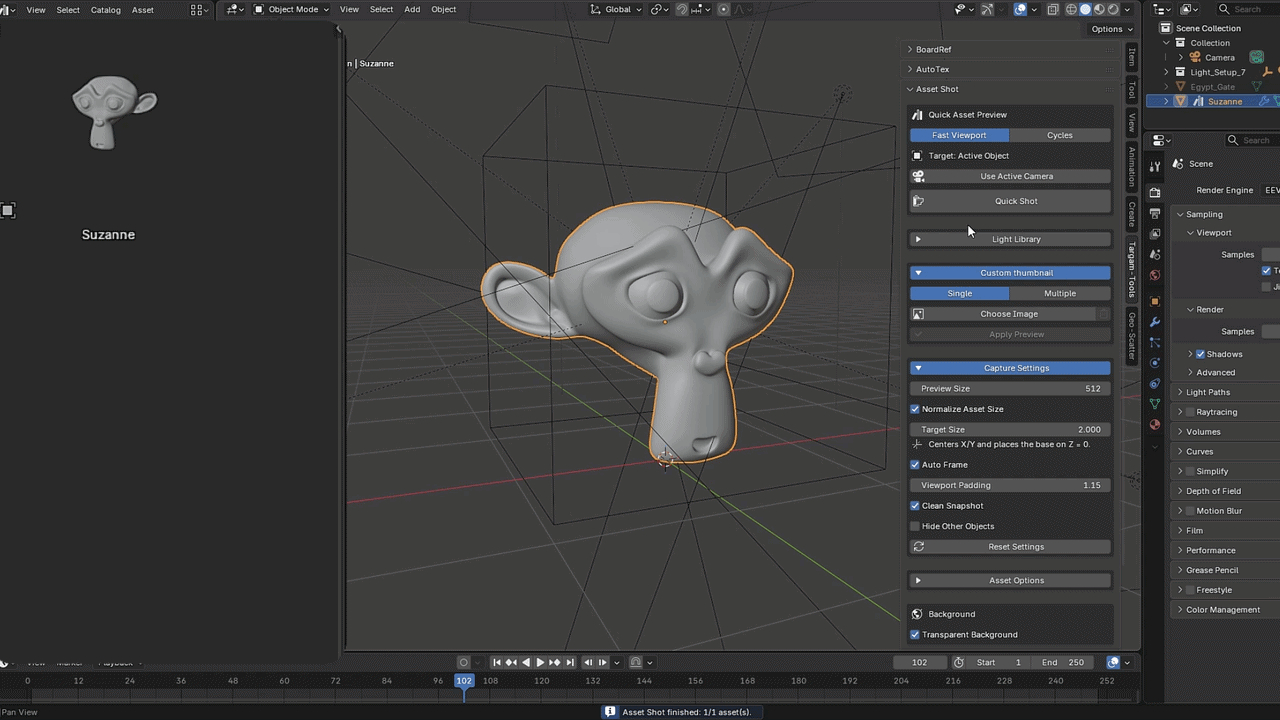1280x720 pixels.
Task: Enable the Raytracing checkbox
Action: pyautogui.click(x=1190, y=412)
